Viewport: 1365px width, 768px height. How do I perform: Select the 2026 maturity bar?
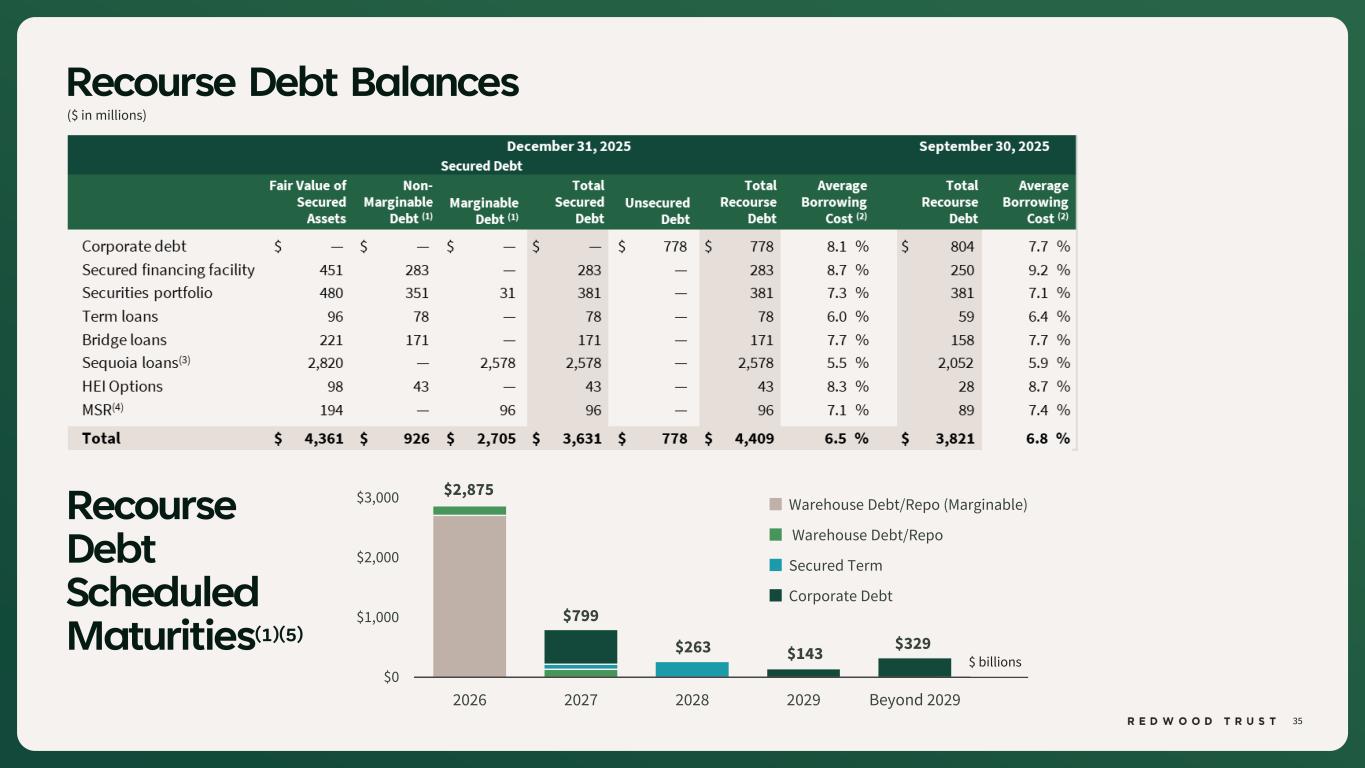[x=469, y=595]
